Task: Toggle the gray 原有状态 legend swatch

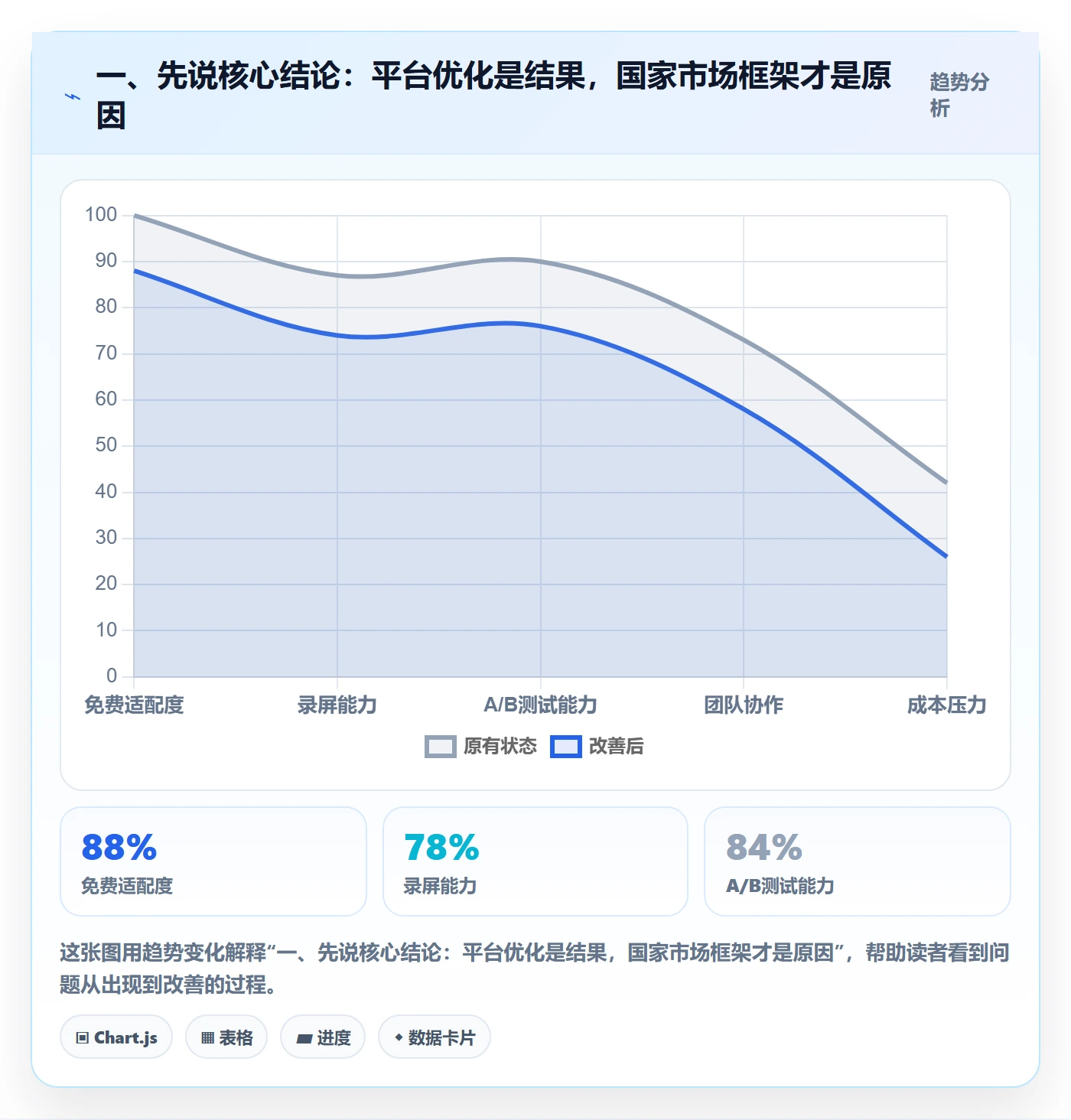Action: click(440, 746)
